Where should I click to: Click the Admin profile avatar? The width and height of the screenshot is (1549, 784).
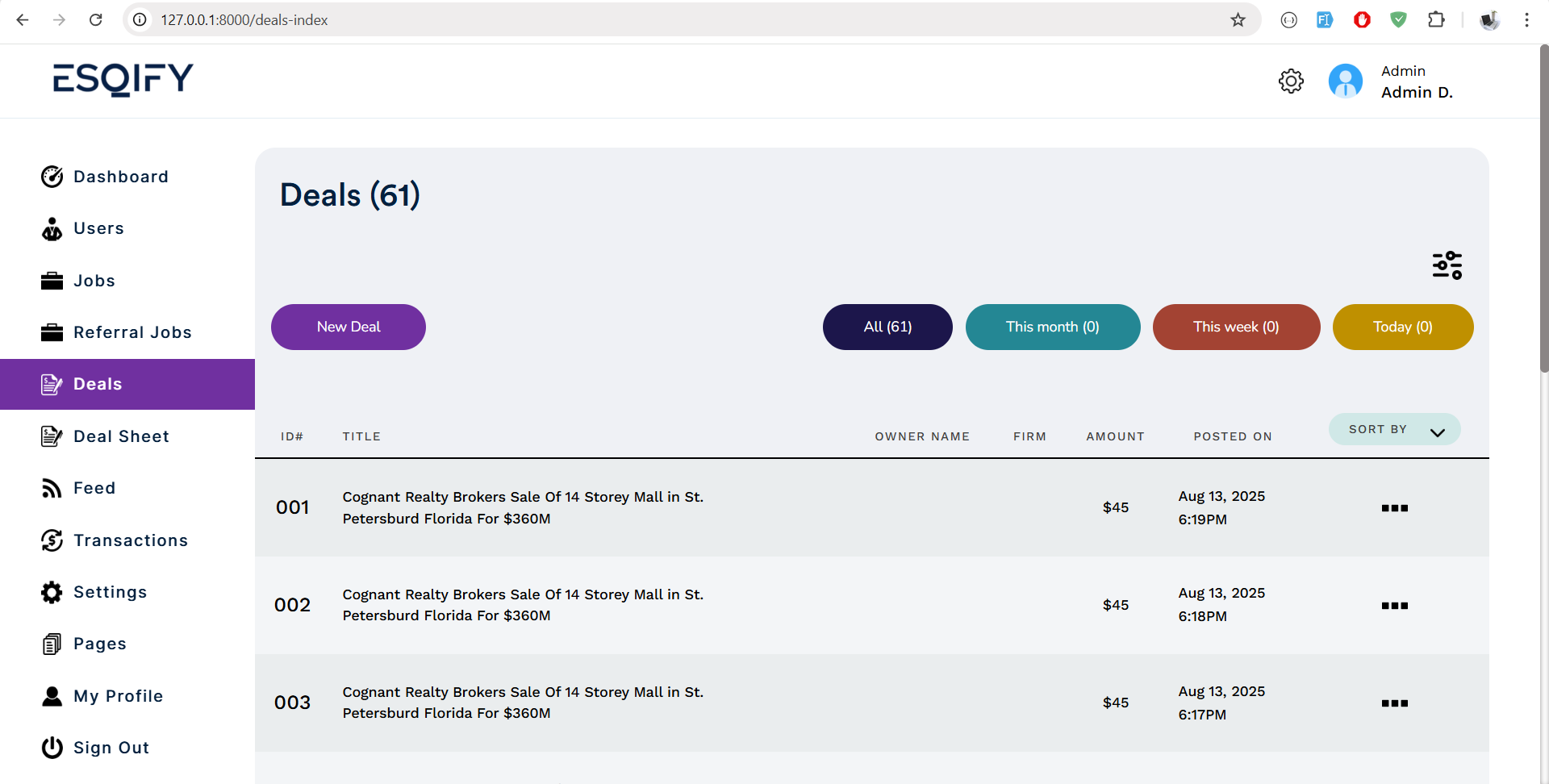(1345, 81)
